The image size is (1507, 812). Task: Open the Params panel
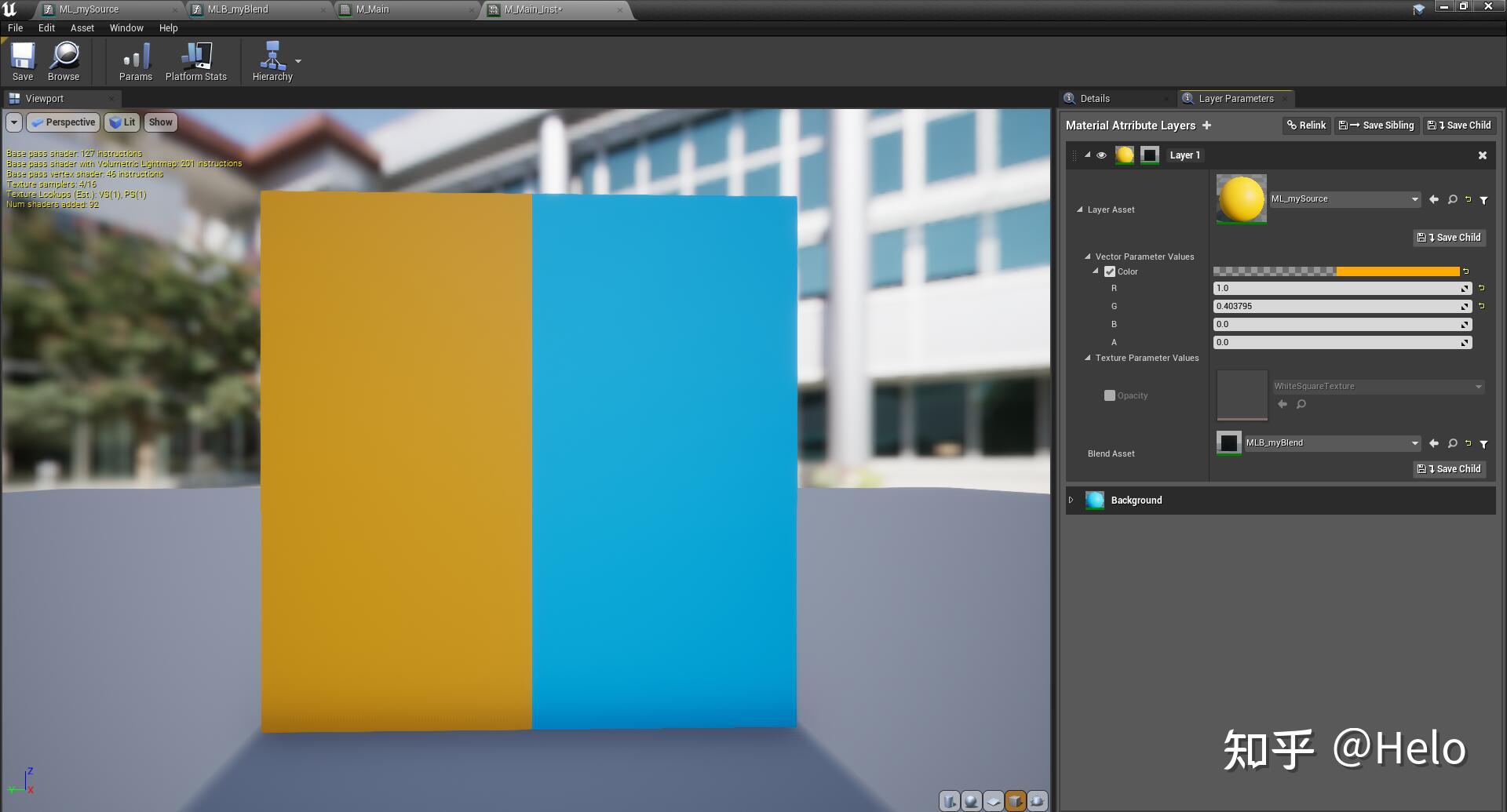coord(135,60)
